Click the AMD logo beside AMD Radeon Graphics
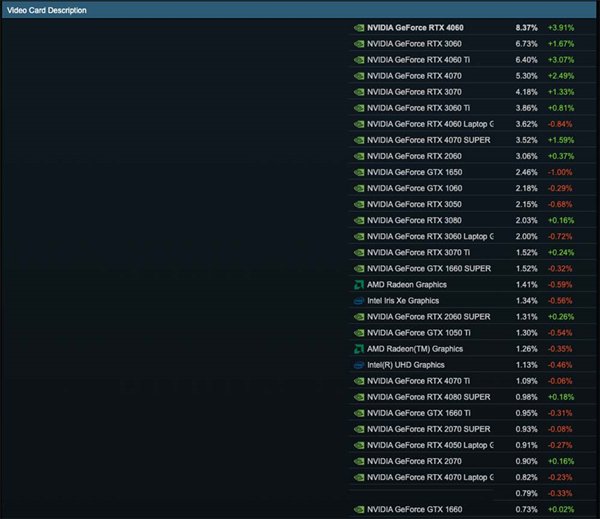 click(x=359, y=285)
